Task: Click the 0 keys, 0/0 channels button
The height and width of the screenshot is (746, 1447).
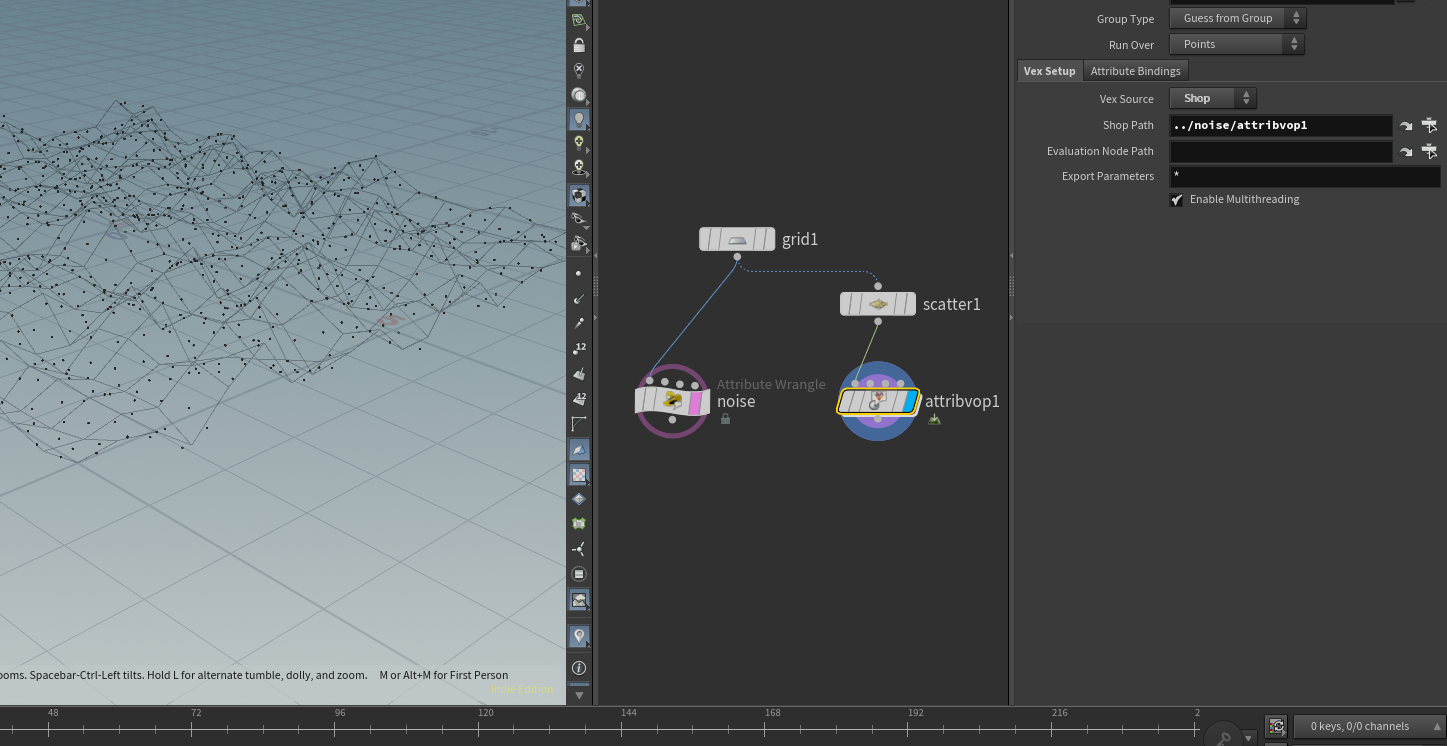Action: [1359, 726]
